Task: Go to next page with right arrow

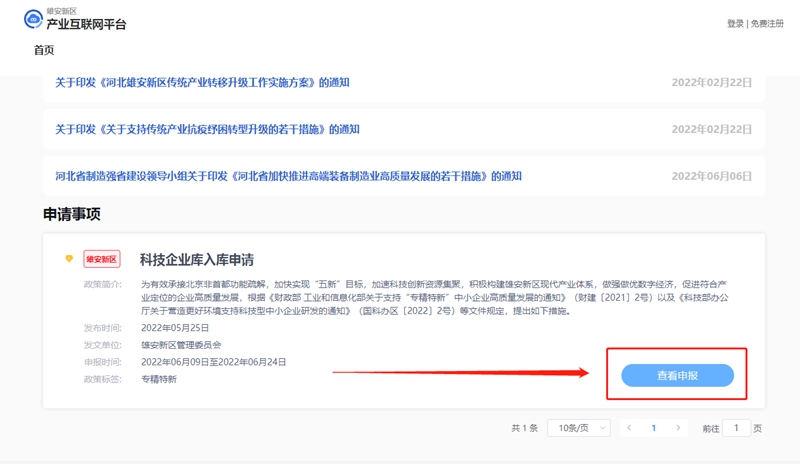Action: [x=678, y=428]
